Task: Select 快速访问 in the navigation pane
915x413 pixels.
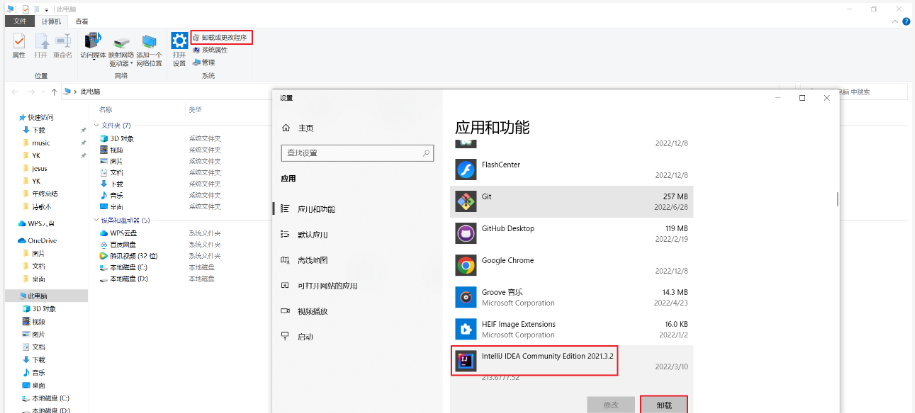Action: click(x=40, y=117)
